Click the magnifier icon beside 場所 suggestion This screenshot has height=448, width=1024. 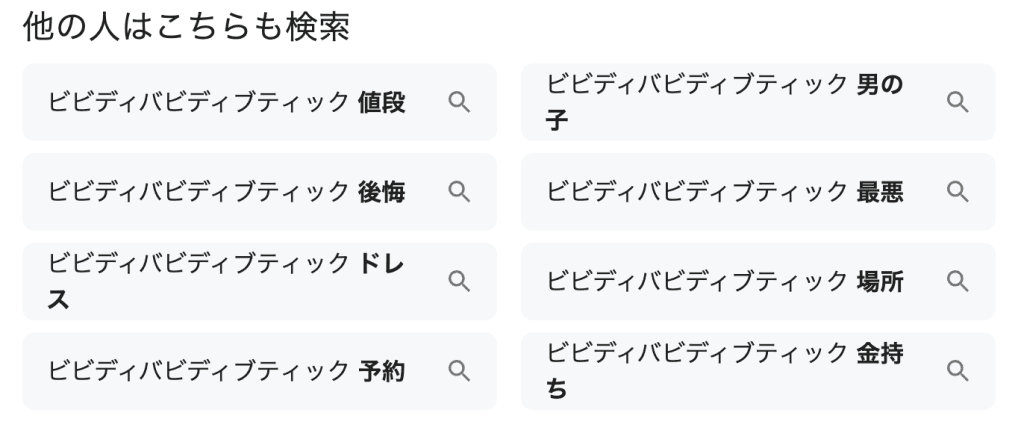[x=957, y=281]
